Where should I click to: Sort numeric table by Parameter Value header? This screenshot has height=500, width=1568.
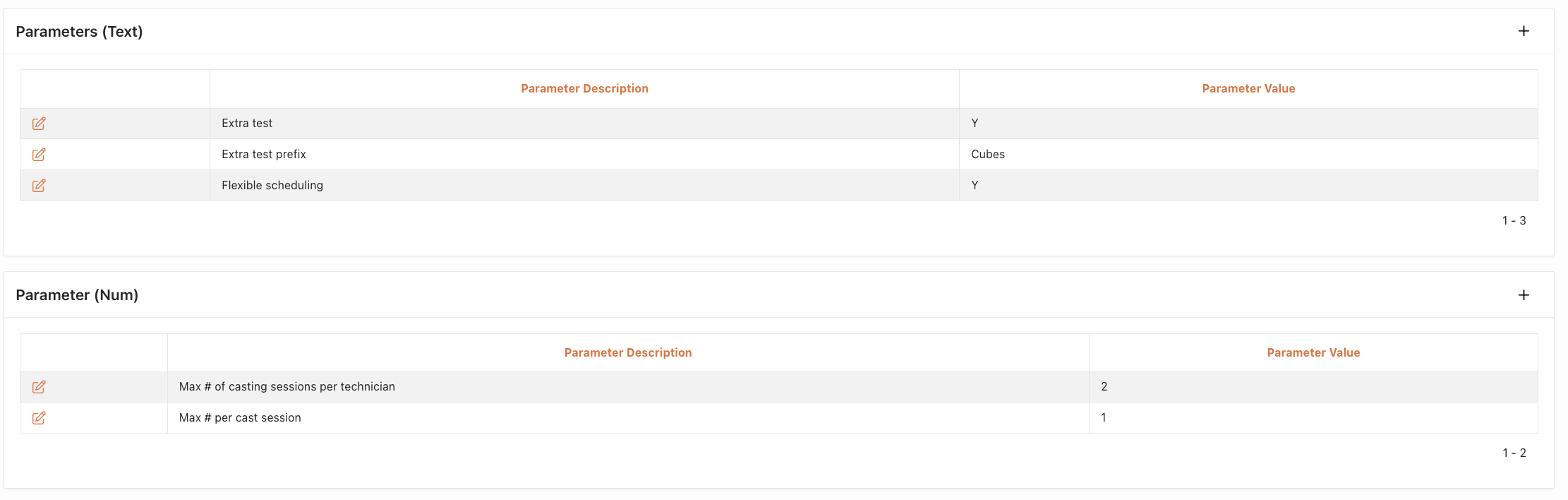click(1313, 352)
